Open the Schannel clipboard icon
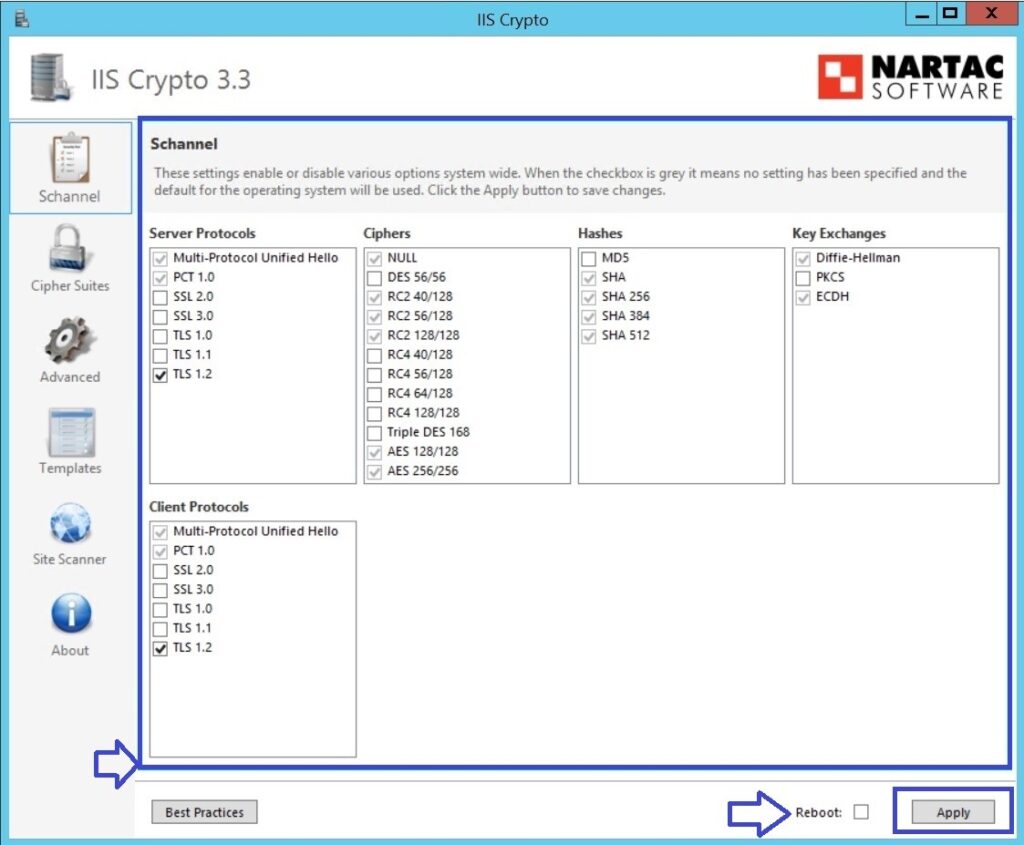Image resolution: width=1024 pixels, height=845 pixels. tap(70, 158)
